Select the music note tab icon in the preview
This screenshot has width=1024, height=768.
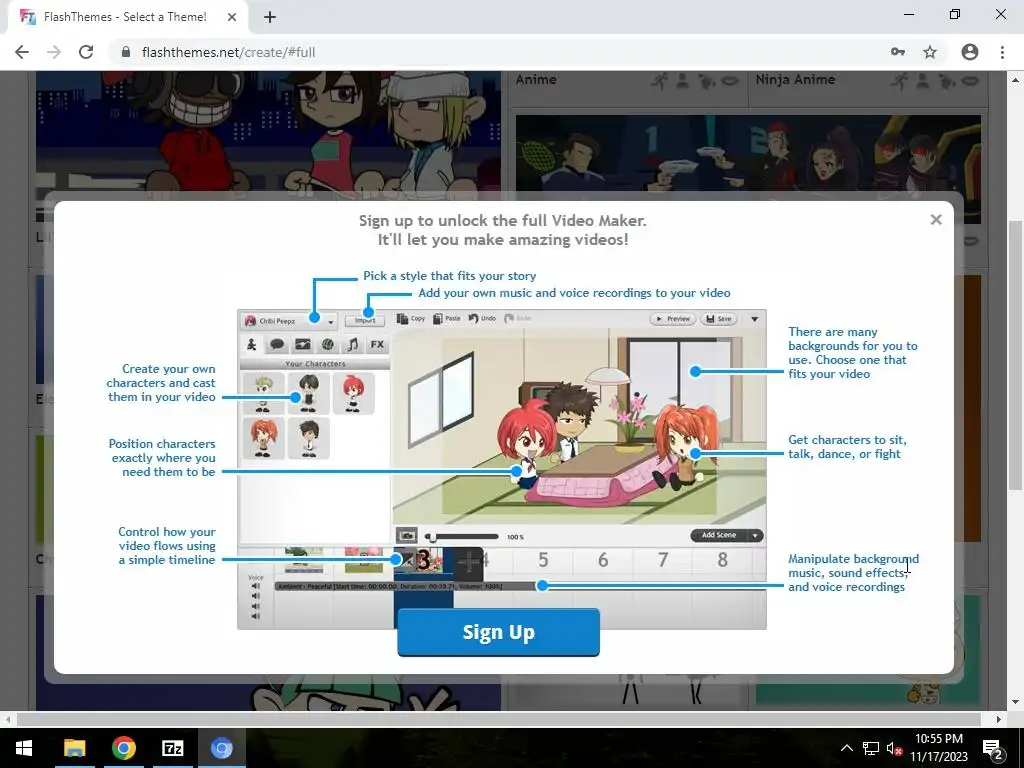(x=353, y=344)
